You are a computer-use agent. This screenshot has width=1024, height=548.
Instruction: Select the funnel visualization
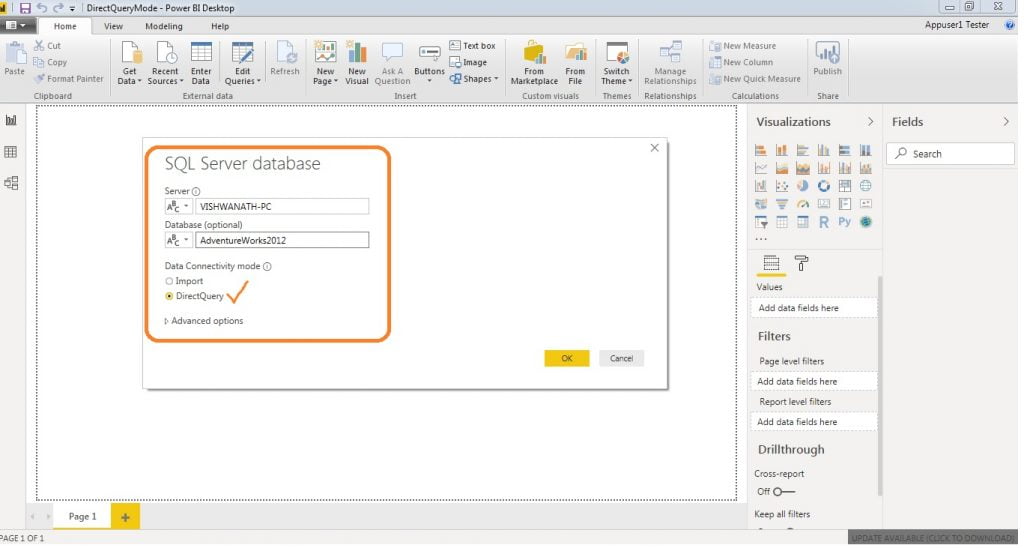[x=782, y=204]
